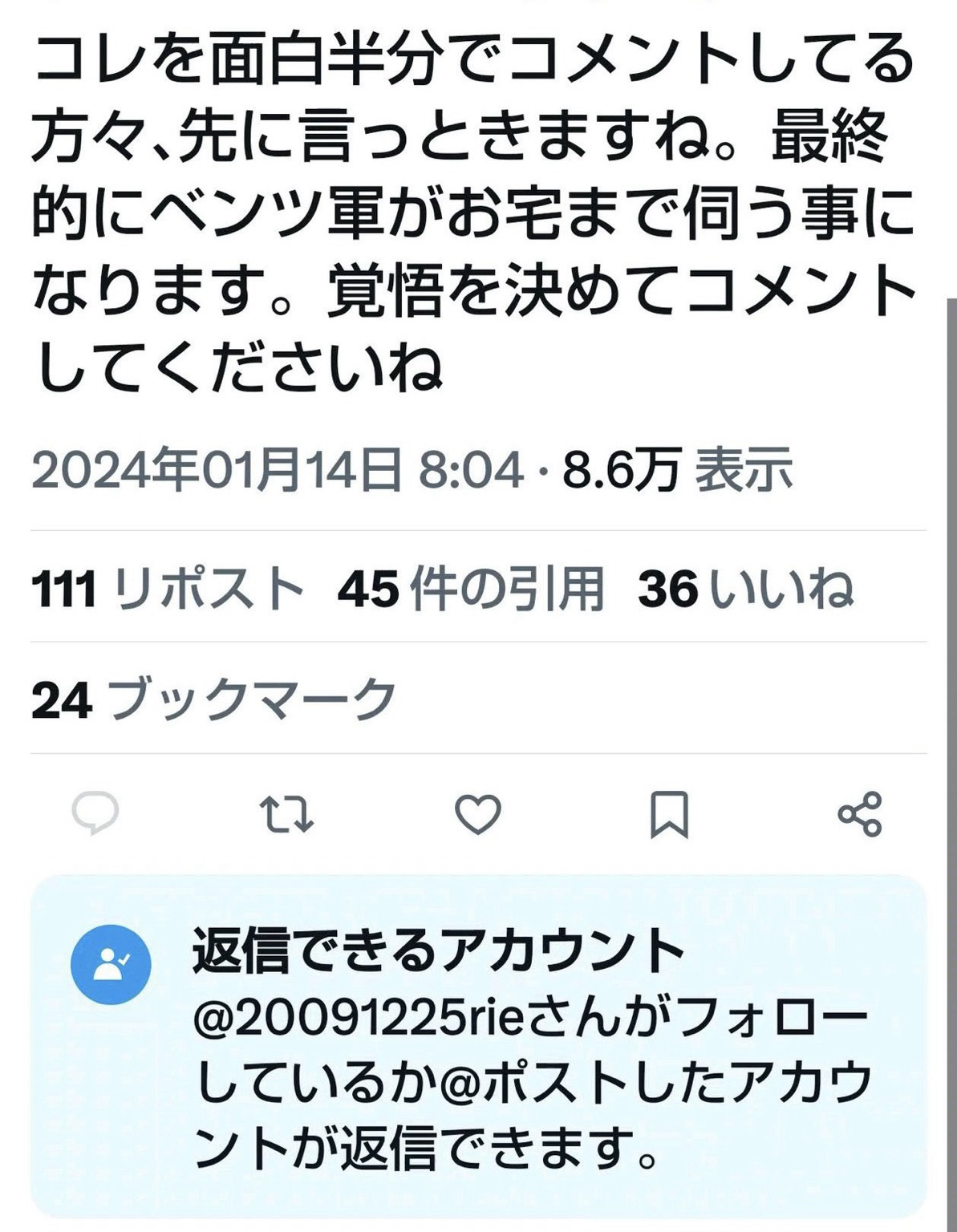Tap the light blue reply-restriction info box
The height and width of the screenshot is (1232, 957).
click(x=479, y=1046)
